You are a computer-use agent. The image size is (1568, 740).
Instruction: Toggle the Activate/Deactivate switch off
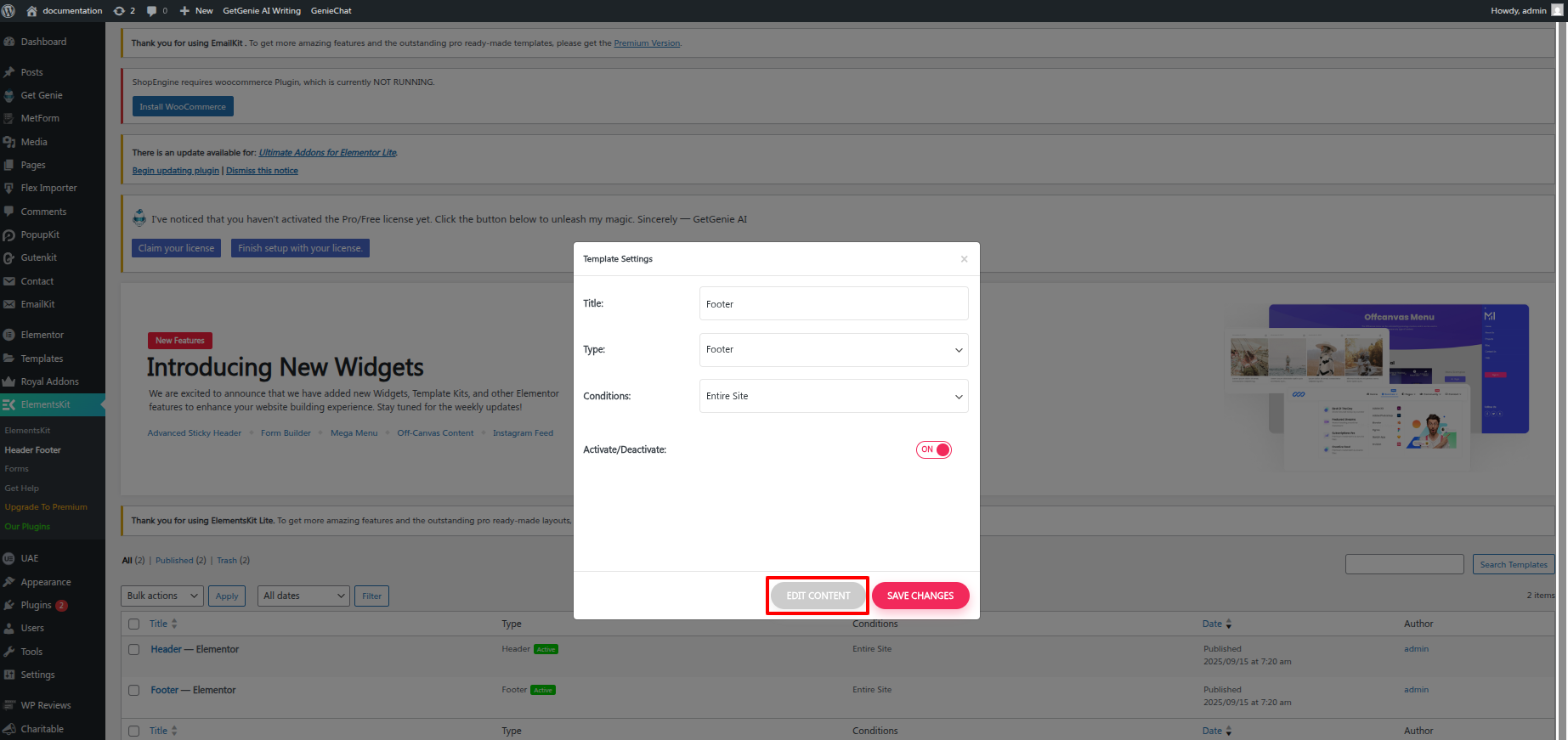click(933, 449)
